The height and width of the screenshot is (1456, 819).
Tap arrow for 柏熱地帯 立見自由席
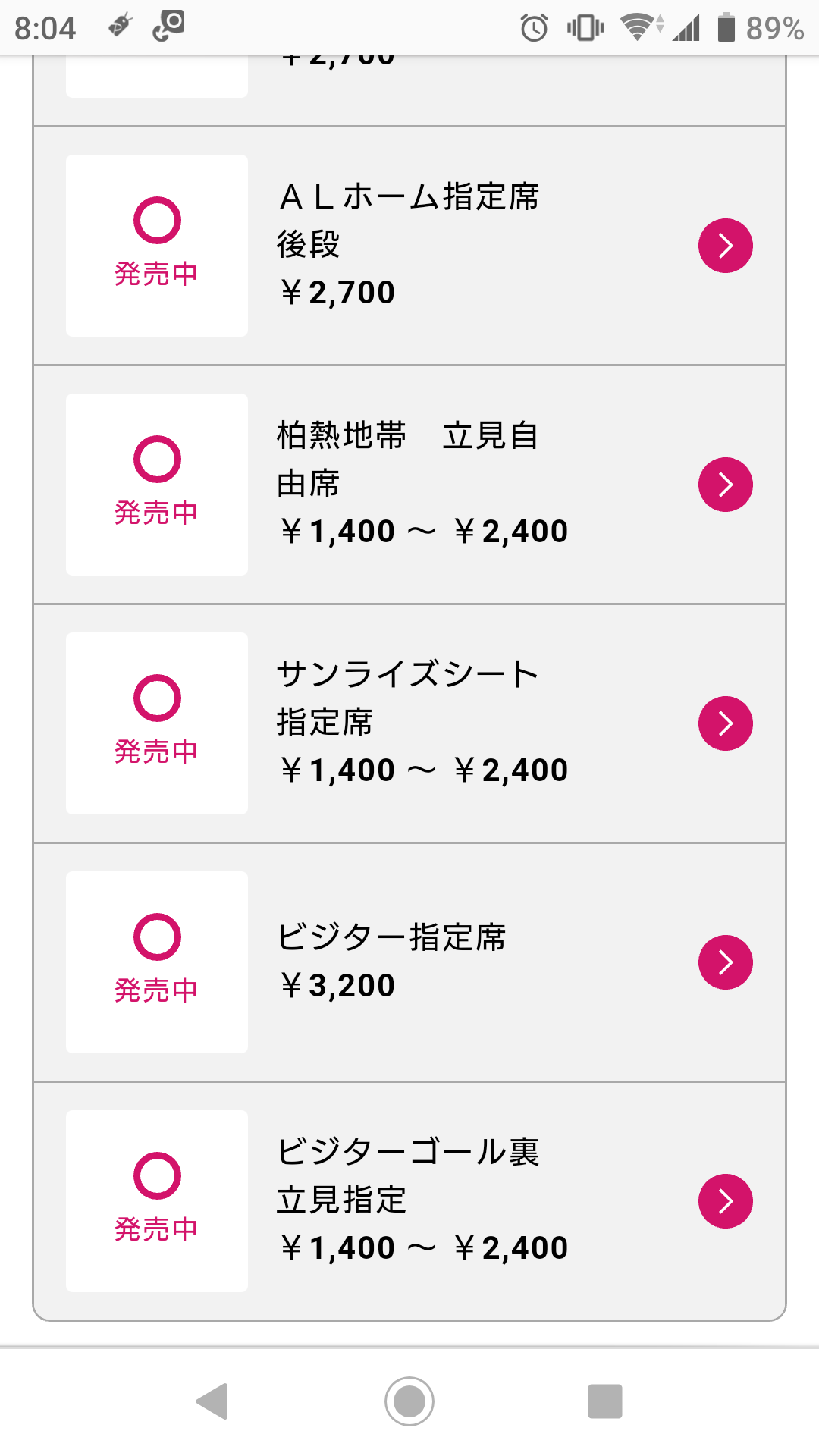pyautogui.click(x=725, y=485)
